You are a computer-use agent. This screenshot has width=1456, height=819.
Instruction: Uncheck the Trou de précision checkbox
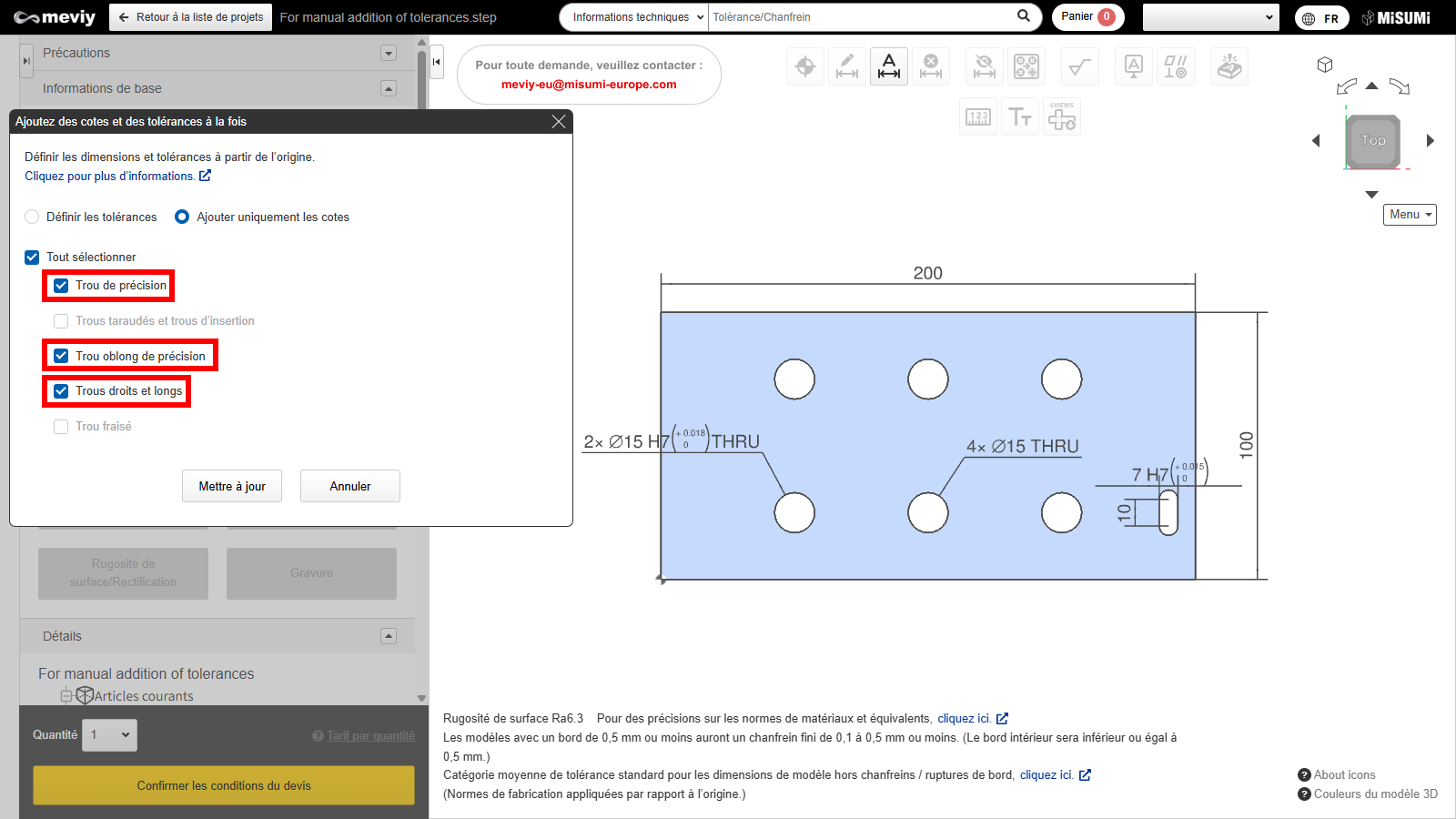(x=61, y=286)
